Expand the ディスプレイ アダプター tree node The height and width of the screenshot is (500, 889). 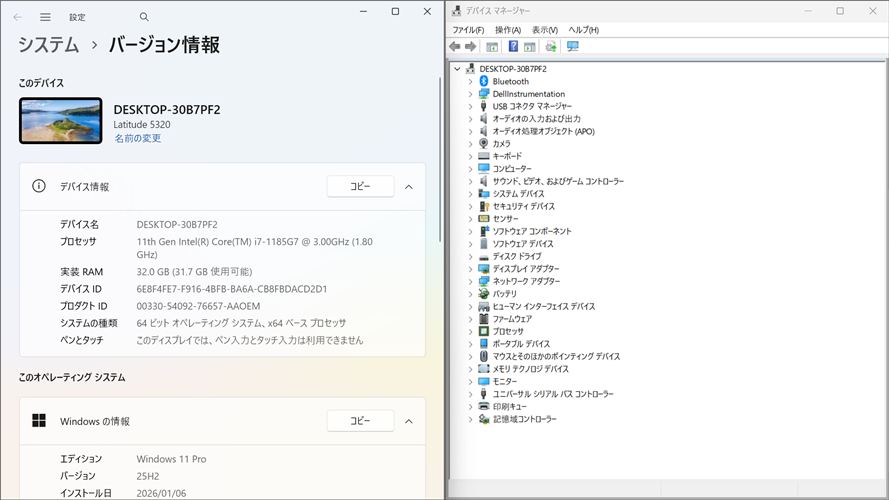[x=470, y=269]
